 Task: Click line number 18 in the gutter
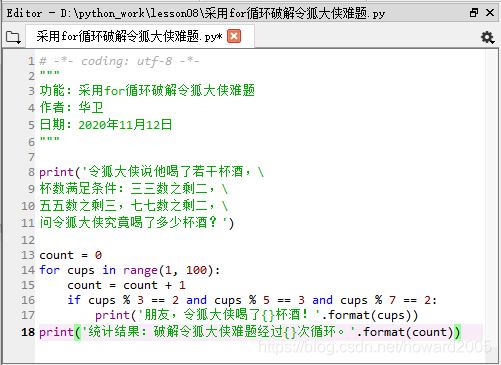[28, 332]
